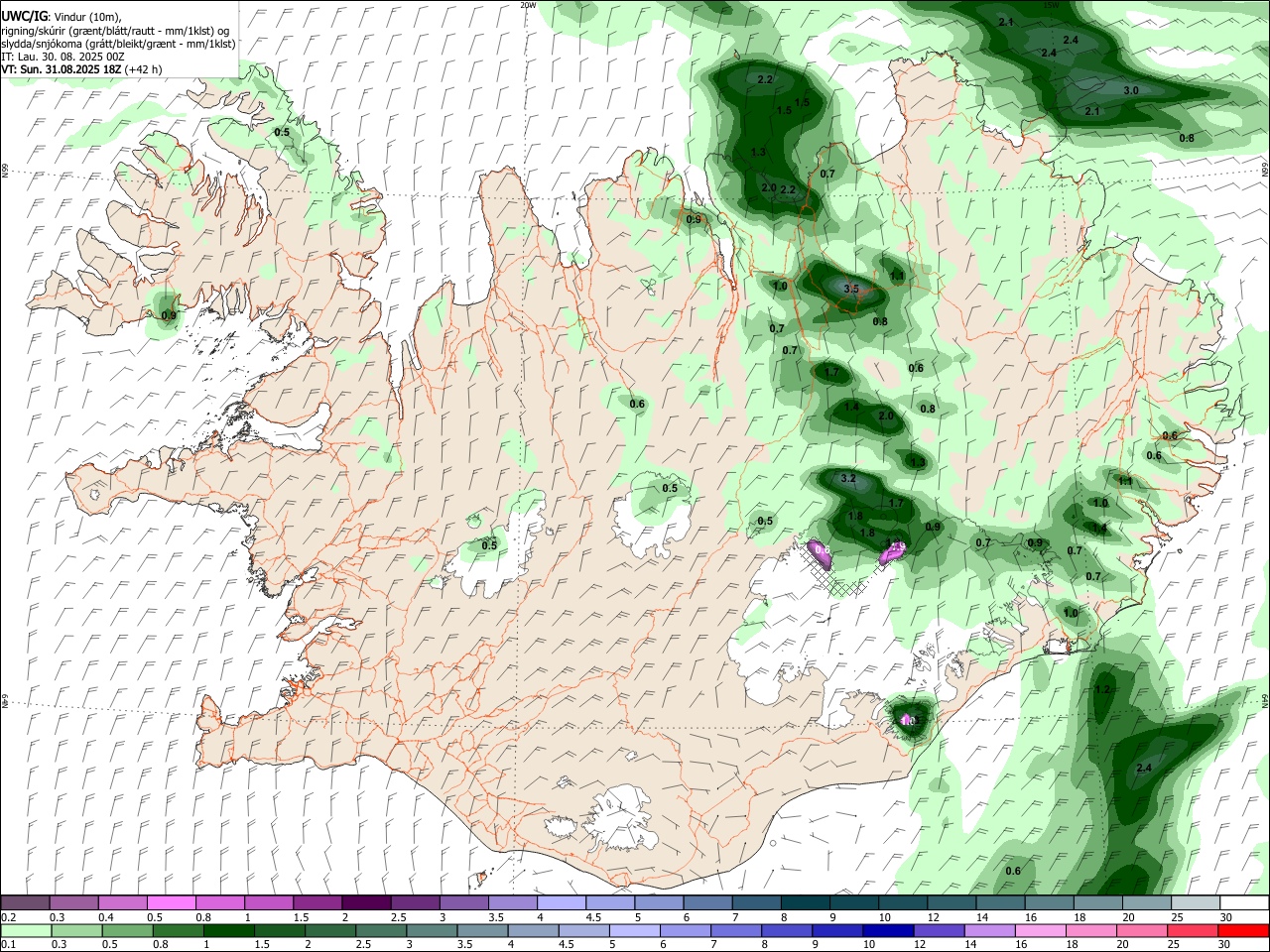The height and width of the screenshot is (952, 1270).
Task: Pick the upper-legend grey-purple swatch above label 0.2
Action: [26, 902]
